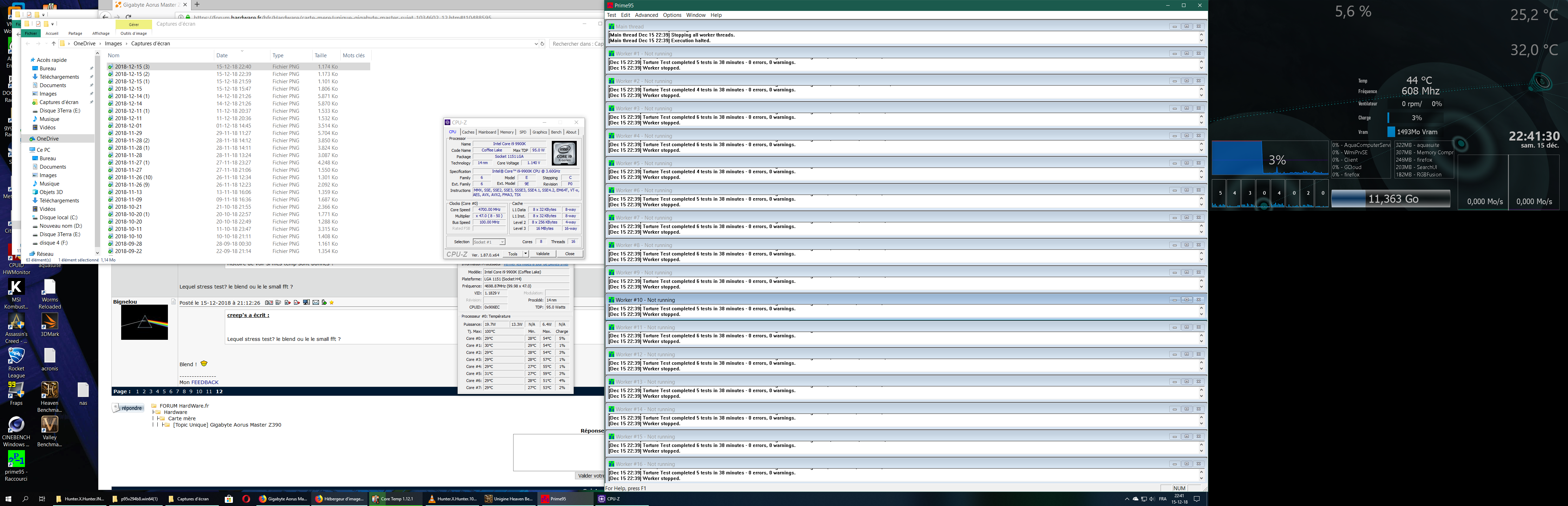Open Microsoft Store from the taskbar
Image resolution: width=1568 pixels, height=506 pixels.
click(229, 499)
